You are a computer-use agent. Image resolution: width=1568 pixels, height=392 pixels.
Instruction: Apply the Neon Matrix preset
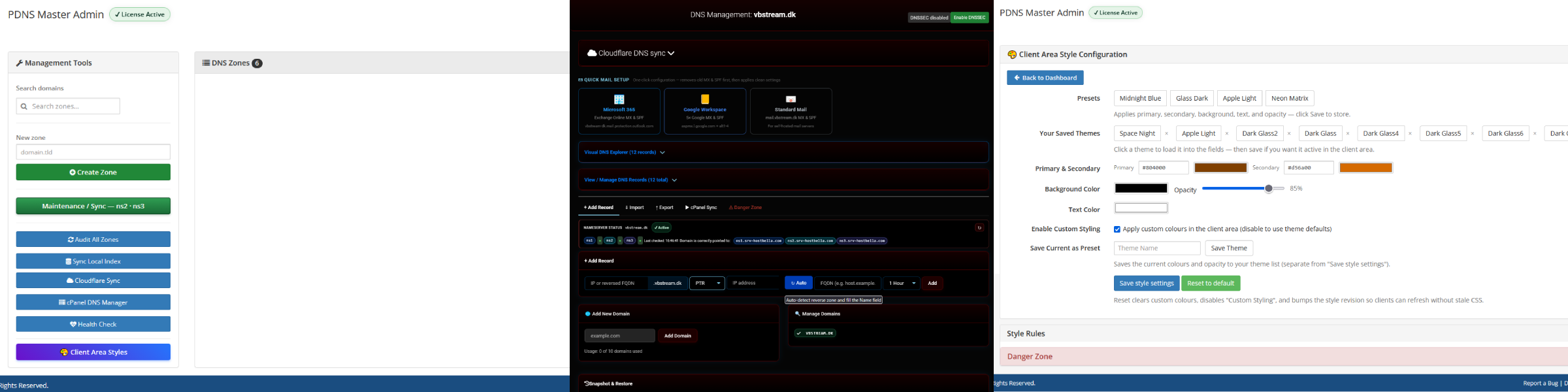click(1290, 99)
